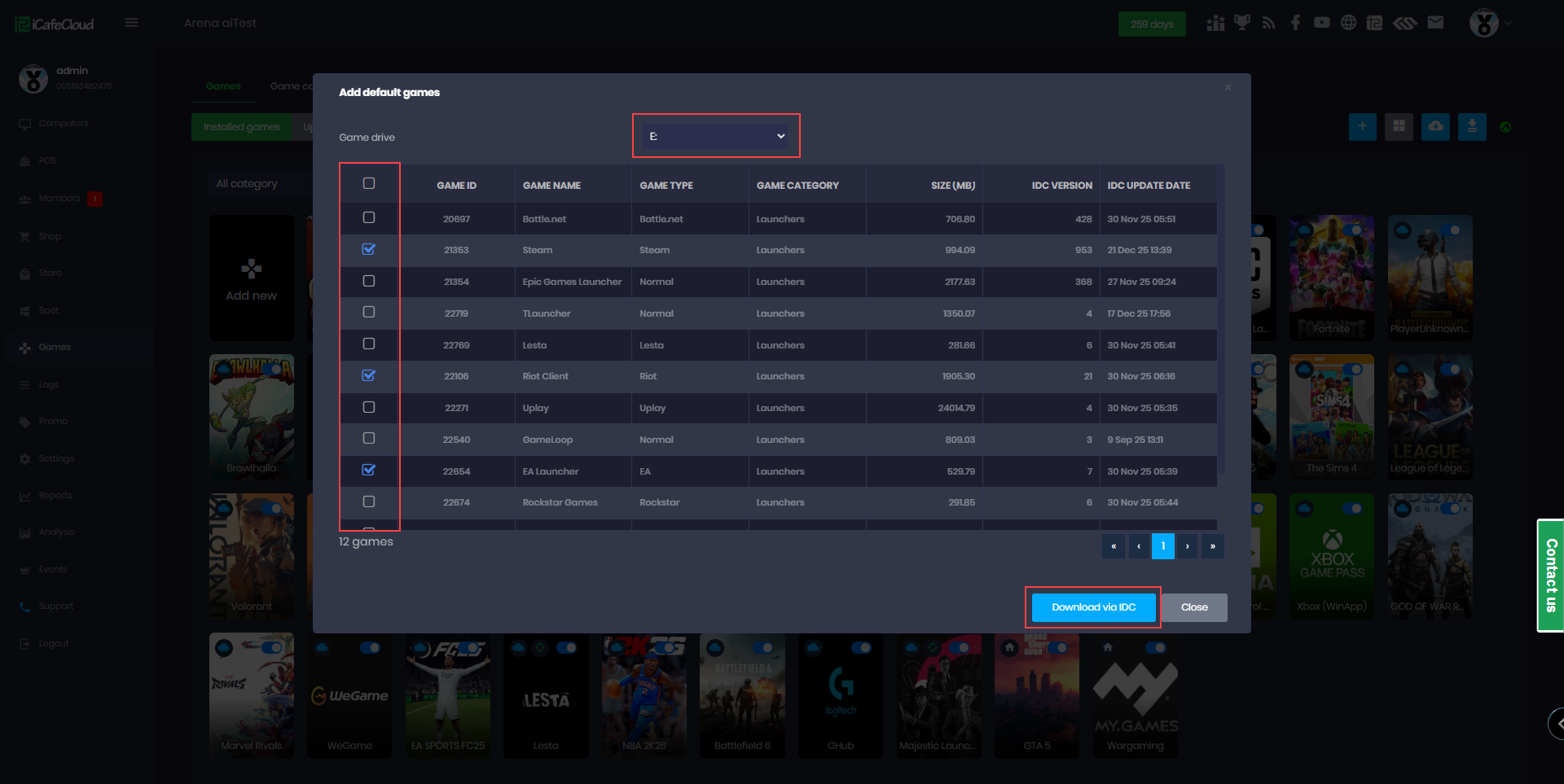The height and width of the screenshot is (784, 1564).
Task: Select the Installed games tab
Action: pyautogui.click(x=242, y=127)
